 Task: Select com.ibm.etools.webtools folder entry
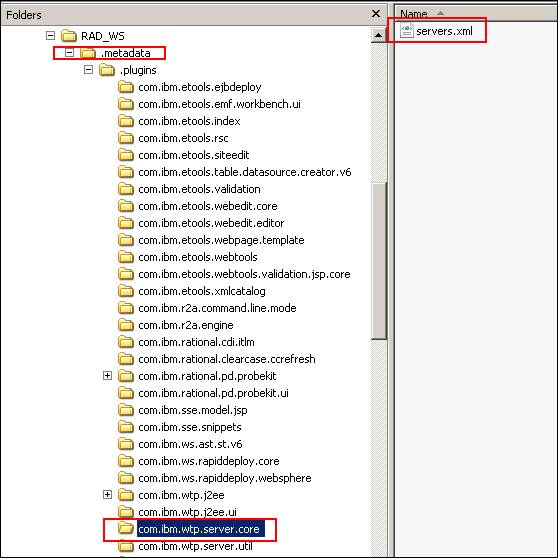198,257
